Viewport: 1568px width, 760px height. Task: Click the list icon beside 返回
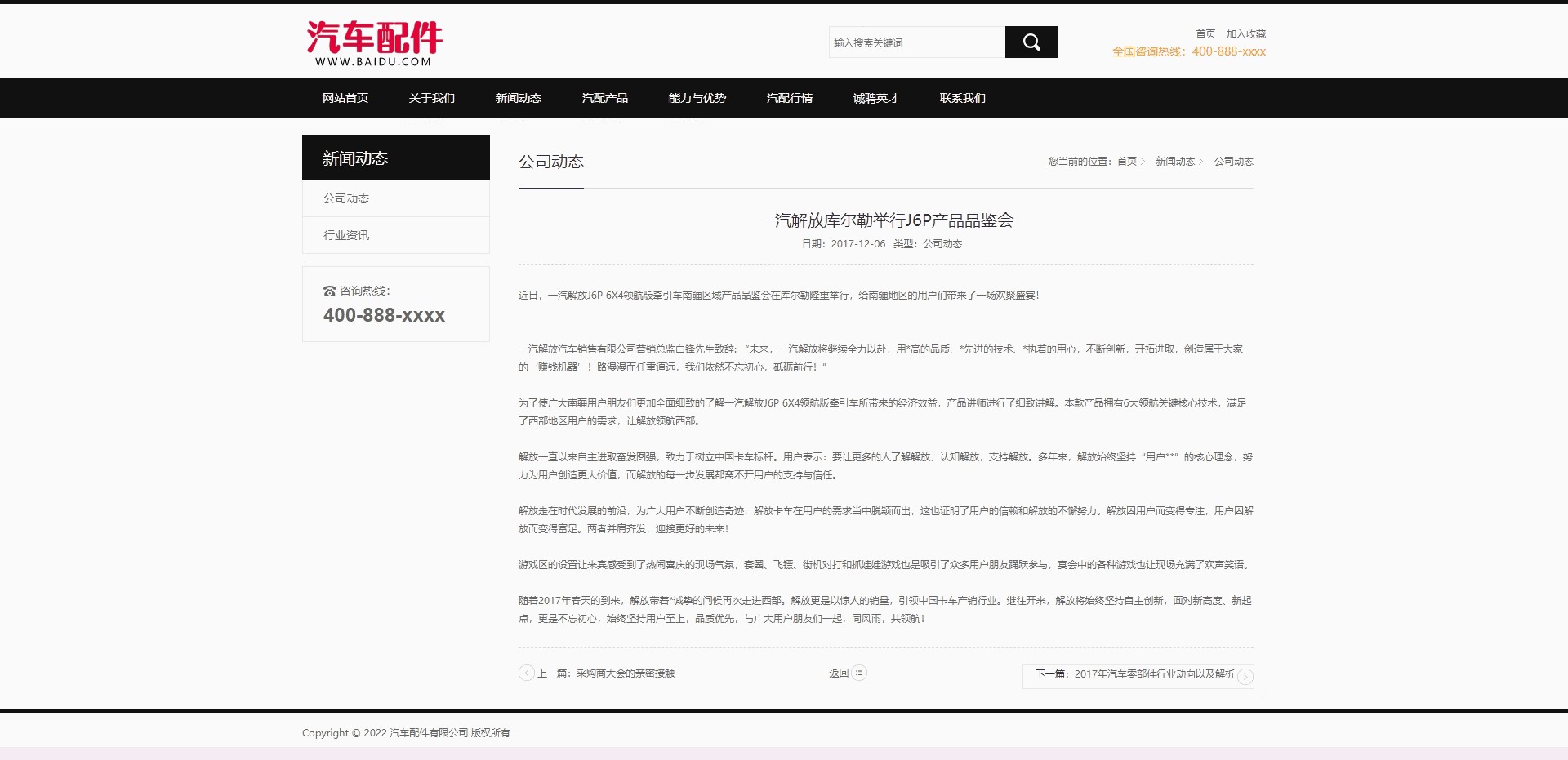(859, 673)
